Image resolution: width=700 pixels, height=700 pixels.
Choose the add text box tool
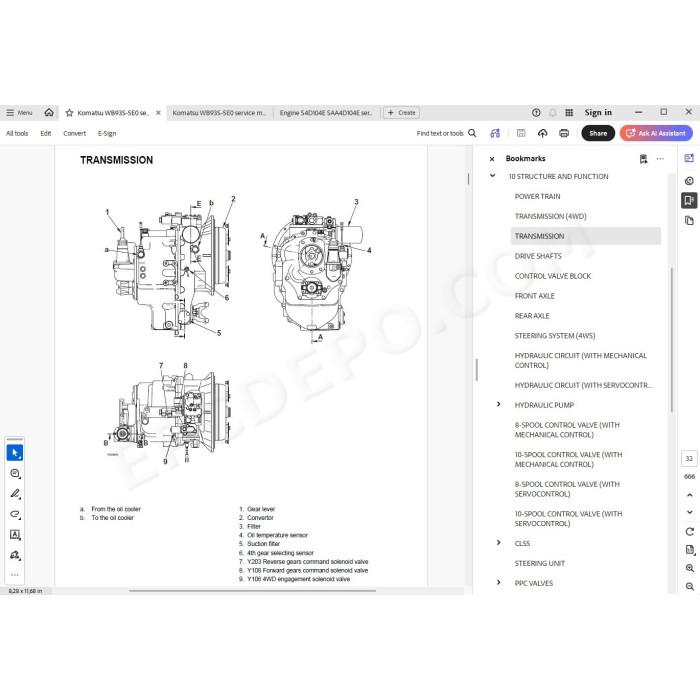point(15,535)
